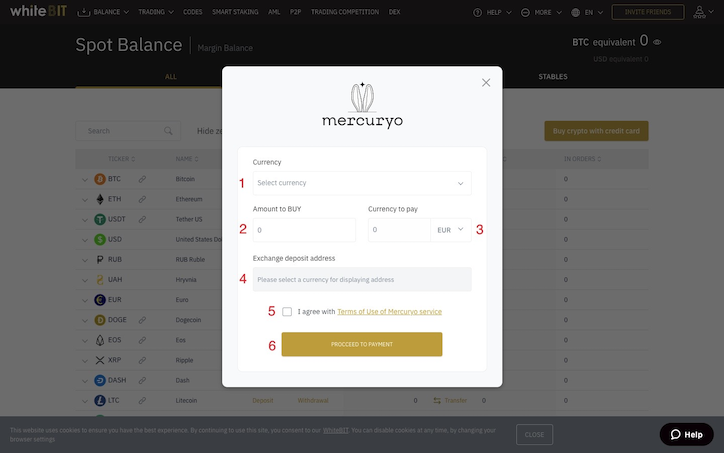Viewport: 724px width, 453px height.
Task: Click the link icon beside ETH ticker
Action: pos(142,199)
